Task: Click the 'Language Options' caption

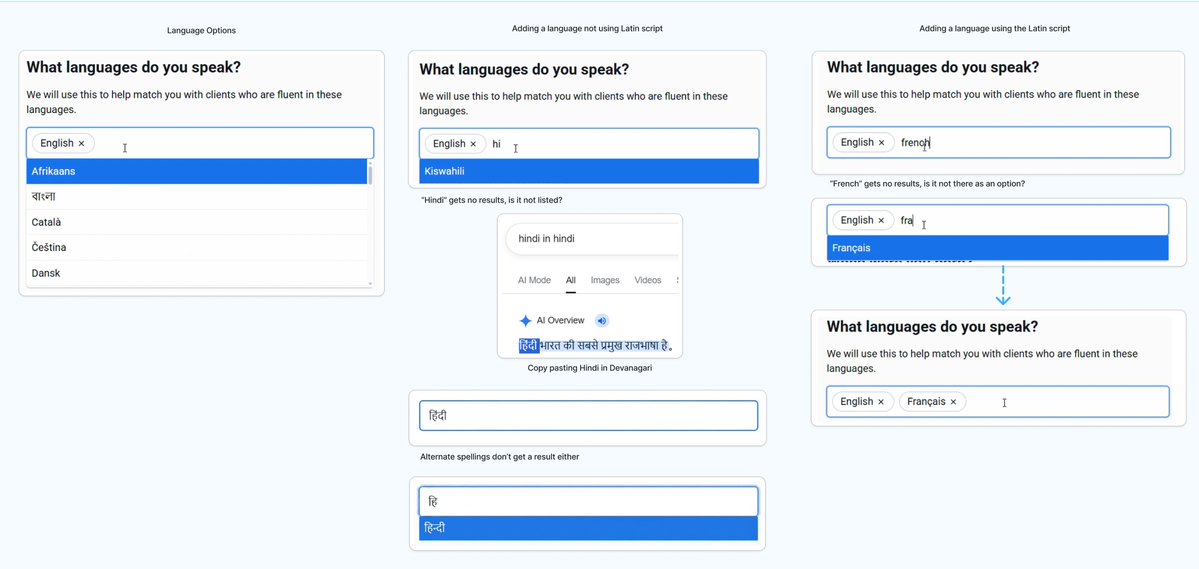Action: [201, 31]
